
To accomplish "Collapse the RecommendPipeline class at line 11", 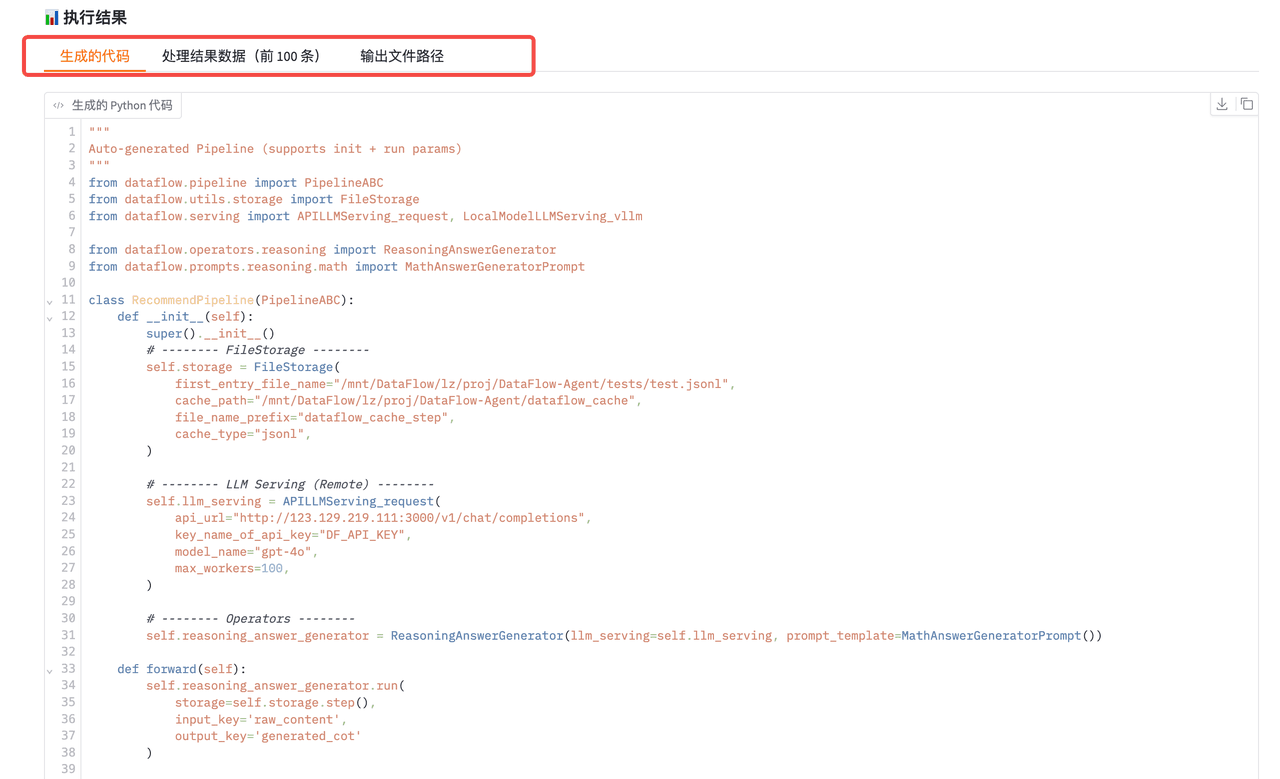I will coord(49,299).
